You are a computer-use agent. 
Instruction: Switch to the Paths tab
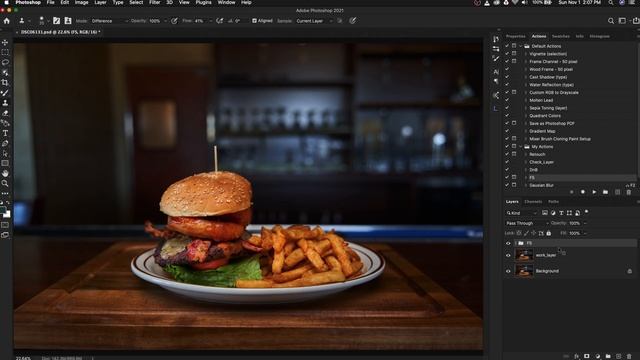tap(553, 202)
